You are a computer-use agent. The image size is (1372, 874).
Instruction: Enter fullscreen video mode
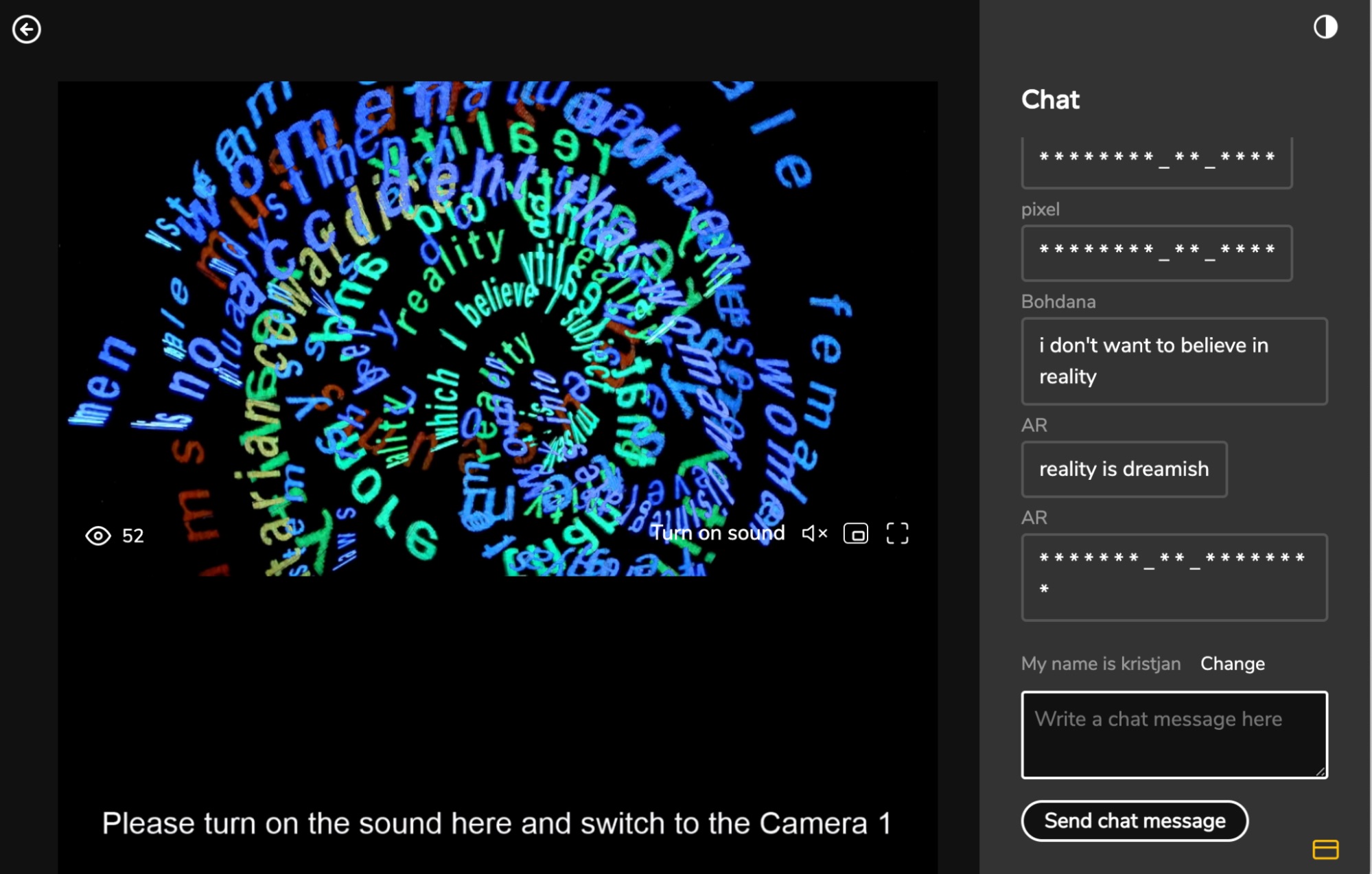click(897, 533)
